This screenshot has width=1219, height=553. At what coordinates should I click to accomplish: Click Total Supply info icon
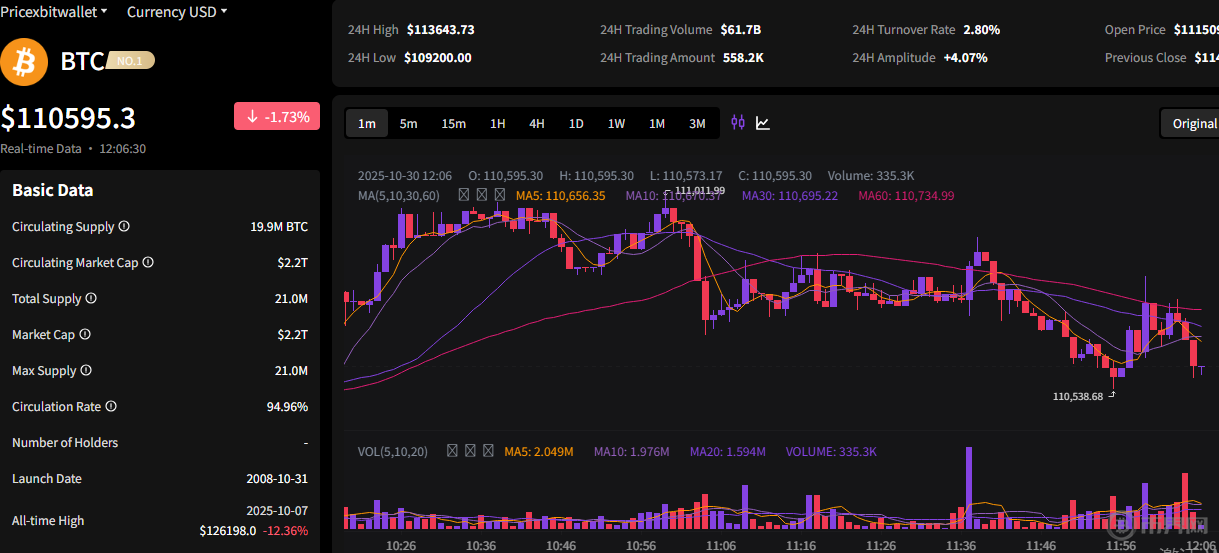[91, 299]
